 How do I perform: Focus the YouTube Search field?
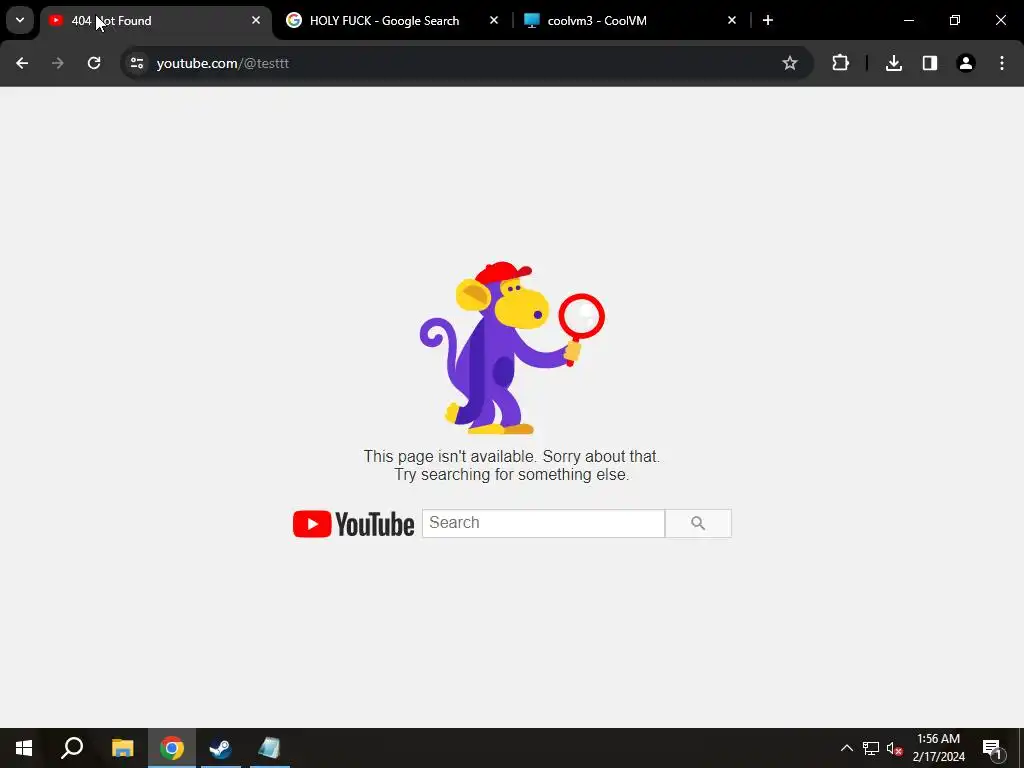pos(543,523)
